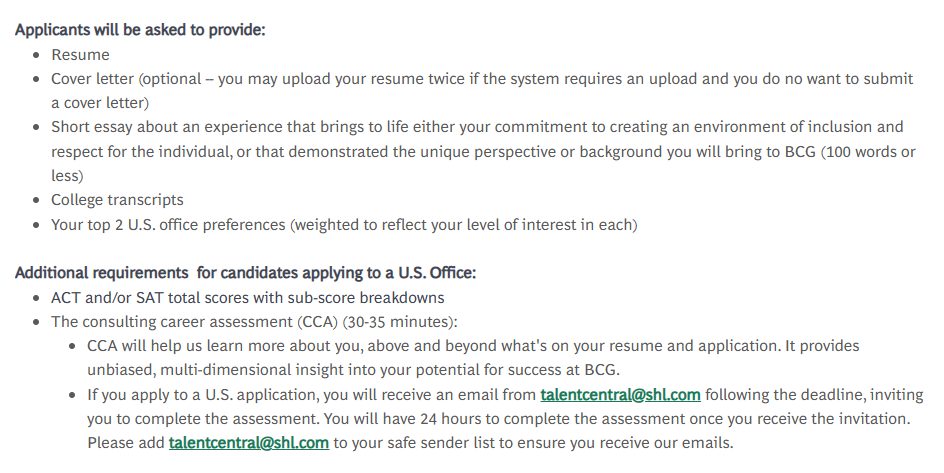
Task: Click the bullet dot beside "ACT and/or SAT"
Action: tap(37, 298)
